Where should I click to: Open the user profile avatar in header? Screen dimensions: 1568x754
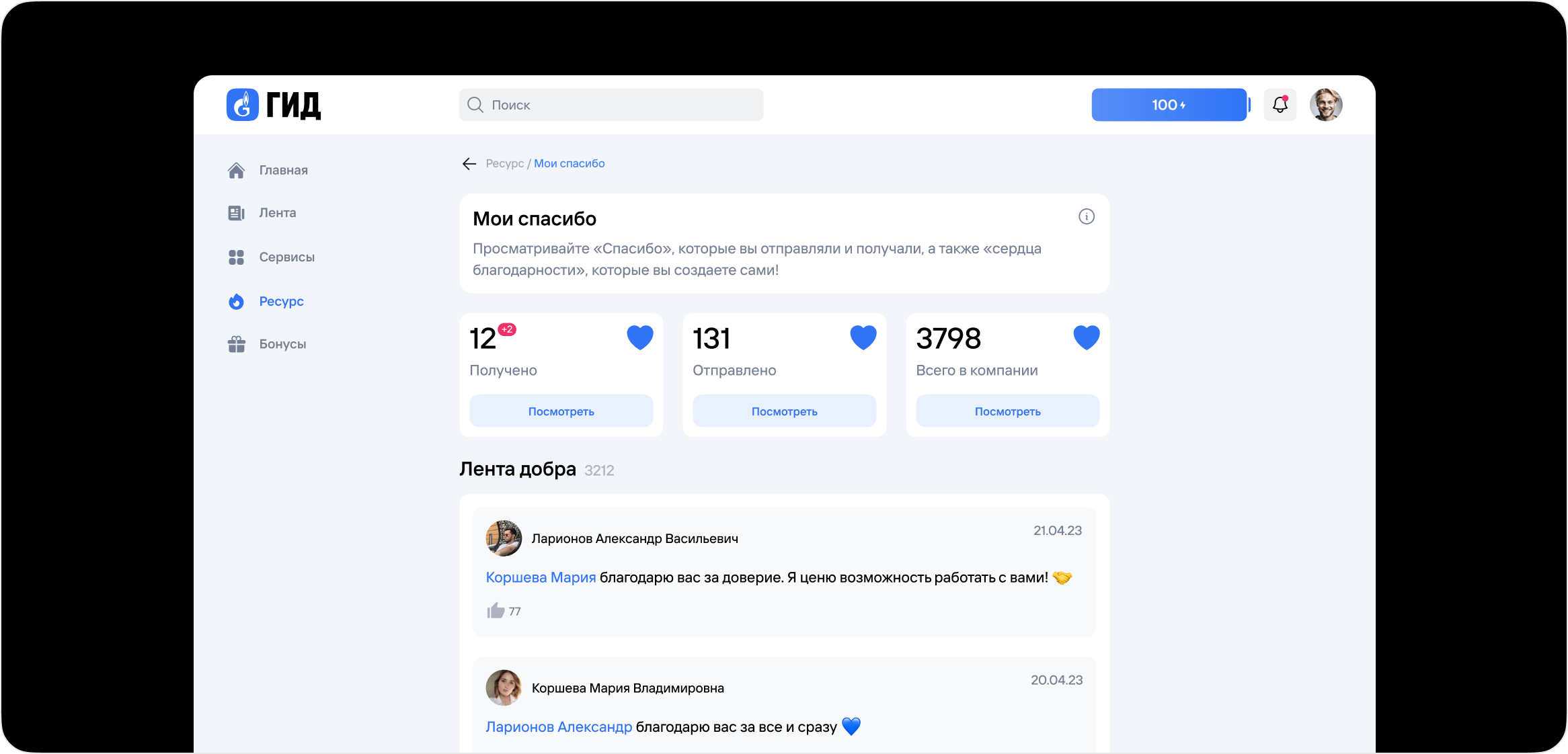pos(1326,105)
